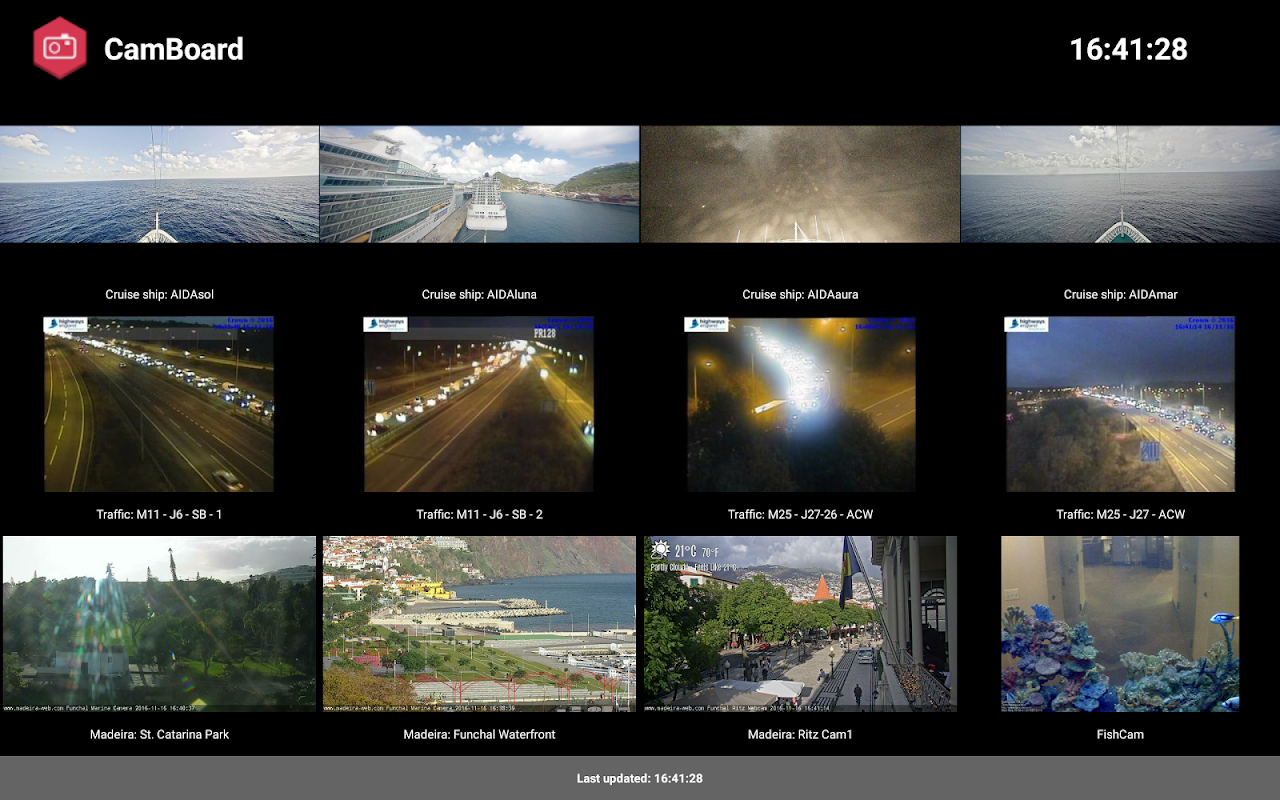Click the 'Cruise ship: AIDAluna' caption
The width and height of the screenshot is (1280, 800).
click(x=479, y=294)
